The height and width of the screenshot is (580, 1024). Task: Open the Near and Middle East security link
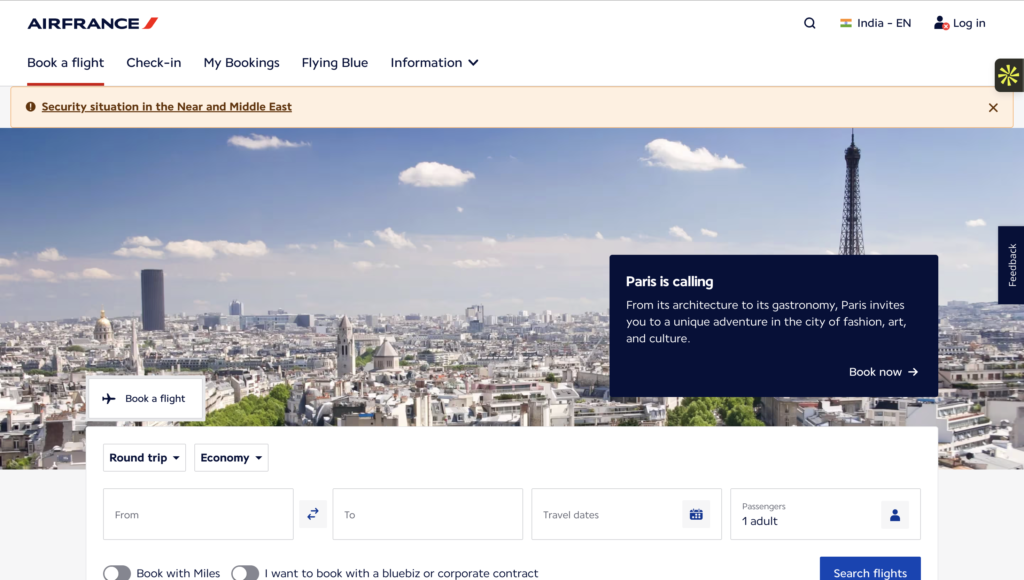167,106
